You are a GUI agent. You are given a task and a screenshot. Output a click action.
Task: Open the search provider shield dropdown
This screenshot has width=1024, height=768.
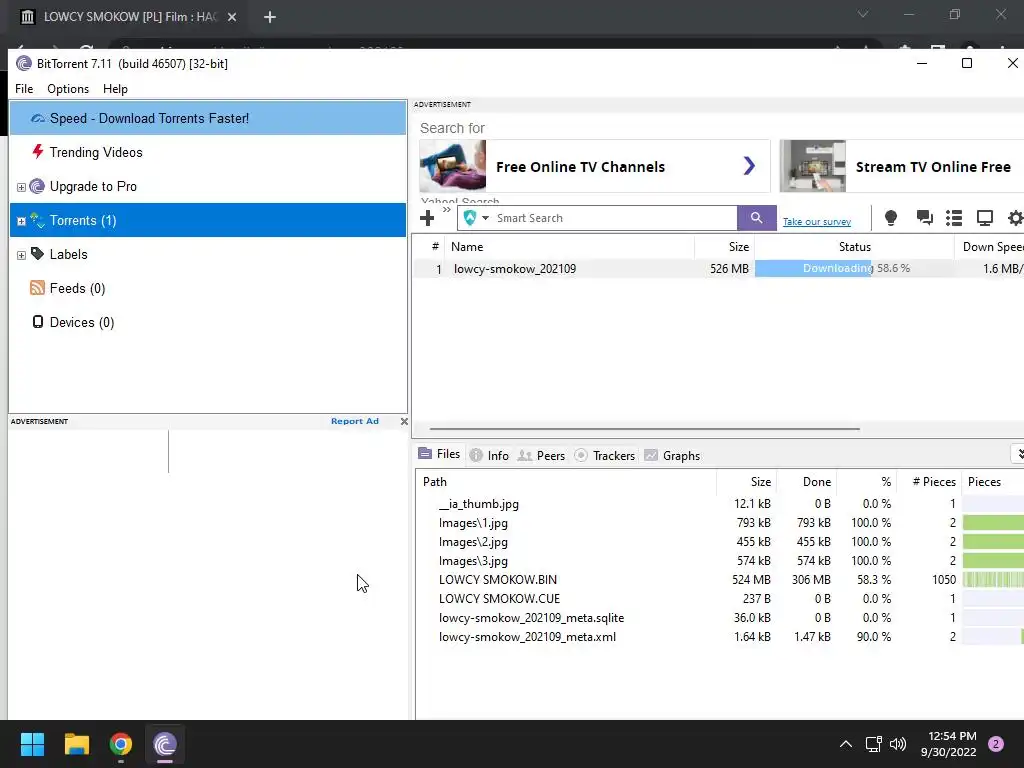[475, 218]
